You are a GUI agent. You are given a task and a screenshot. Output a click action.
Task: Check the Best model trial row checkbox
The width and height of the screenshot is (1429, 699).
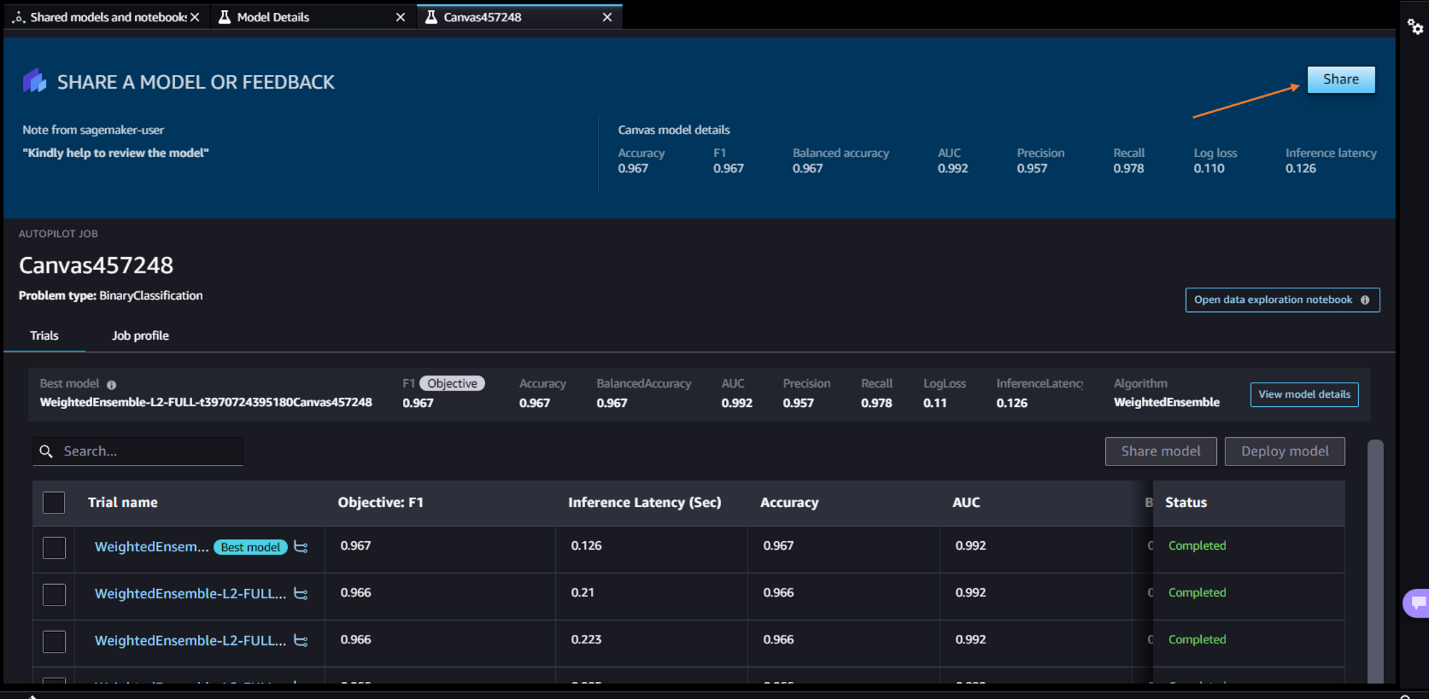tap(54, 547)
